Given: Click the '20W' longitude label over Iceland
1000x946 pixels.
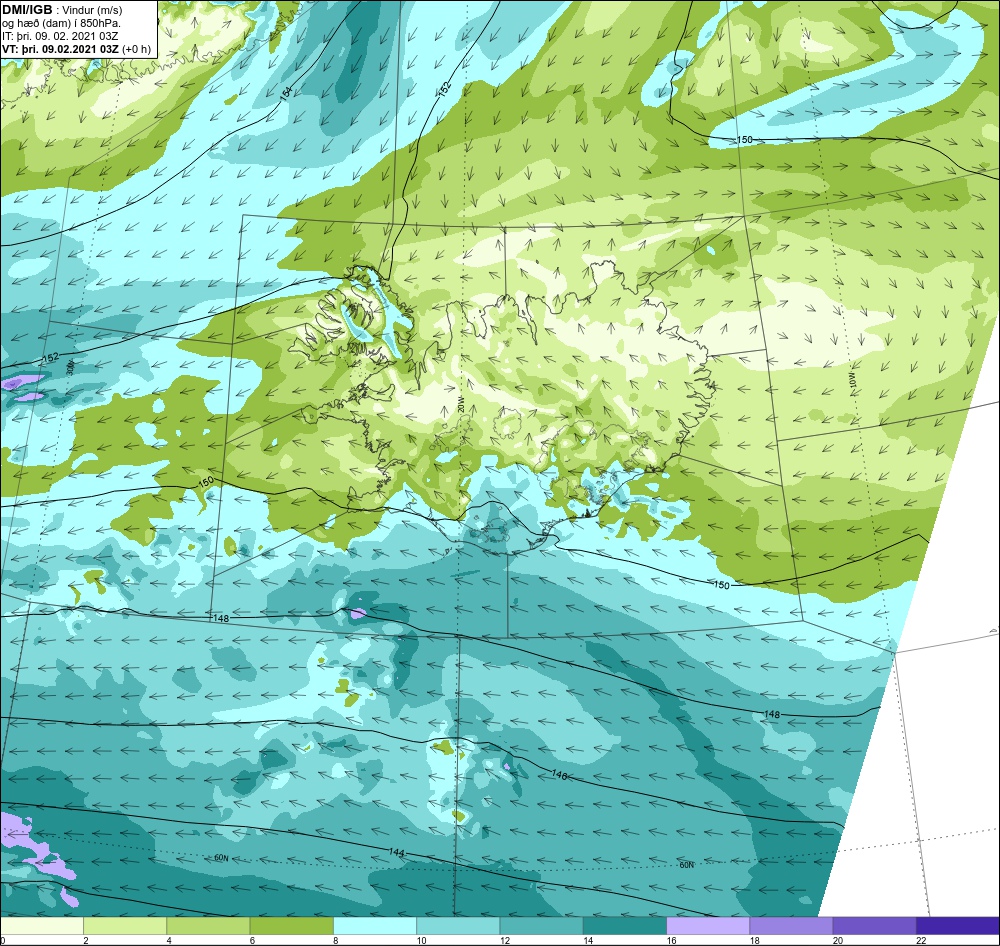Looking at the screenshot, I should 460,403.
